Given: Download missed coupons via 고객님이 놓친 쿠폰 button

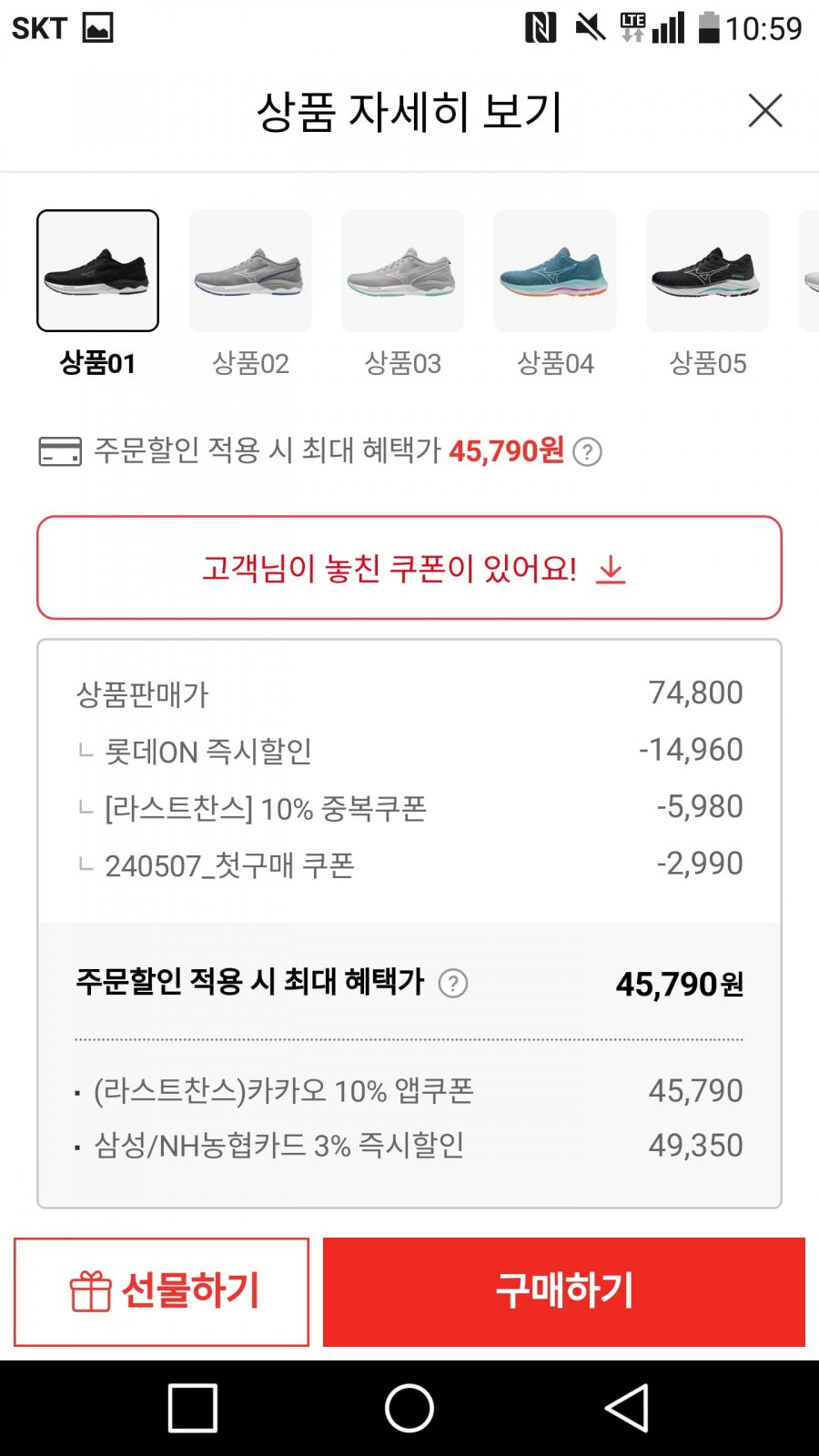Looking at the screenshot, I should [409, 568].
